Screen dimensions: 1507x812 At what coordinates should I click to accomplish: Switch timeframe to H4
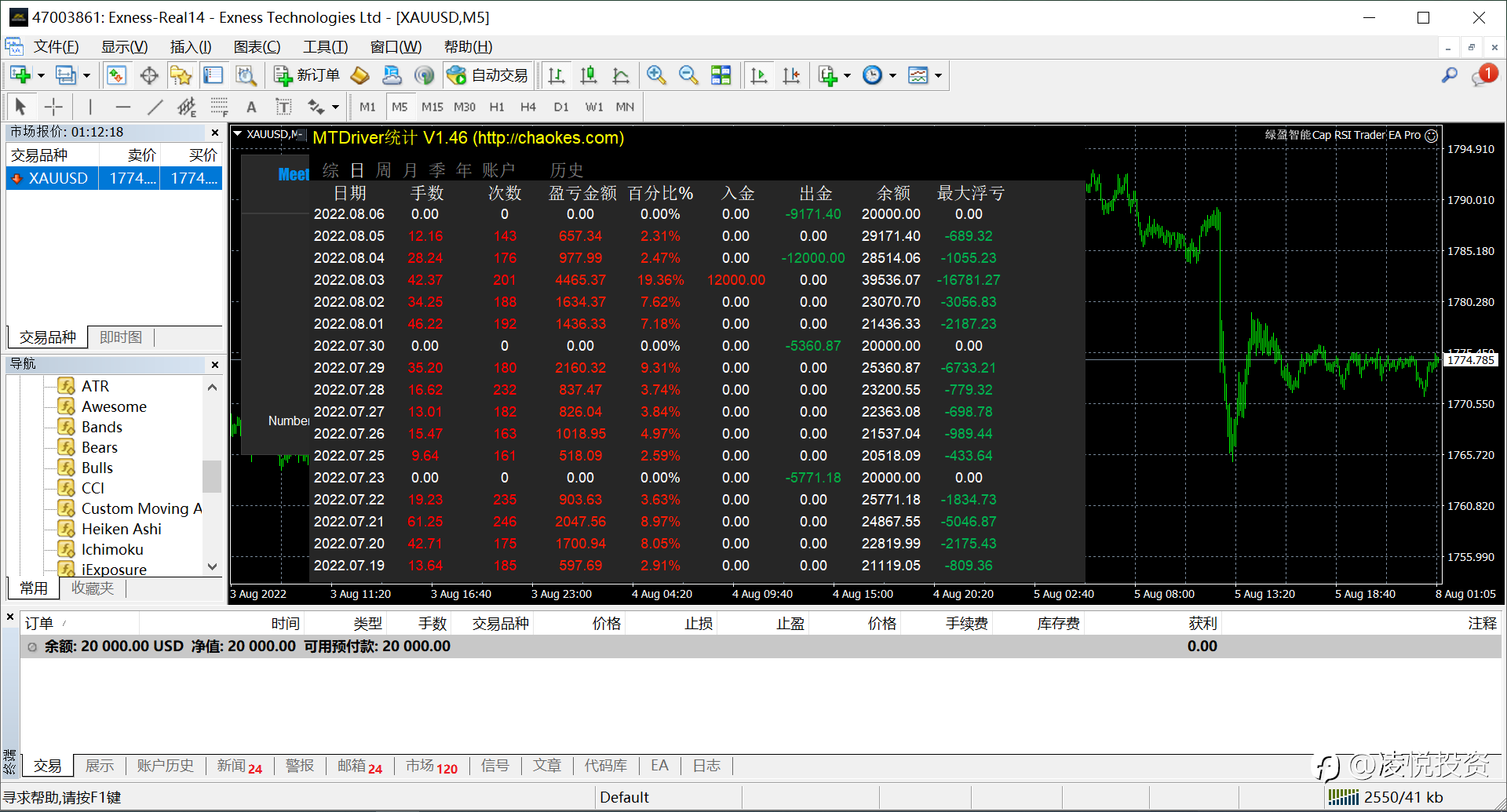tap(528, 107)
